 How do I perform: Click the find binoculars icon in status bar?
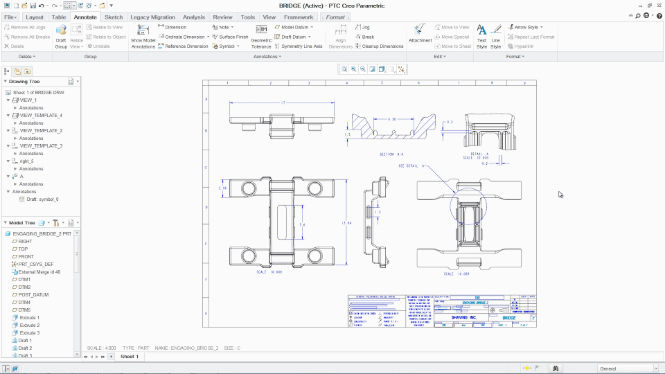point(556,368)
